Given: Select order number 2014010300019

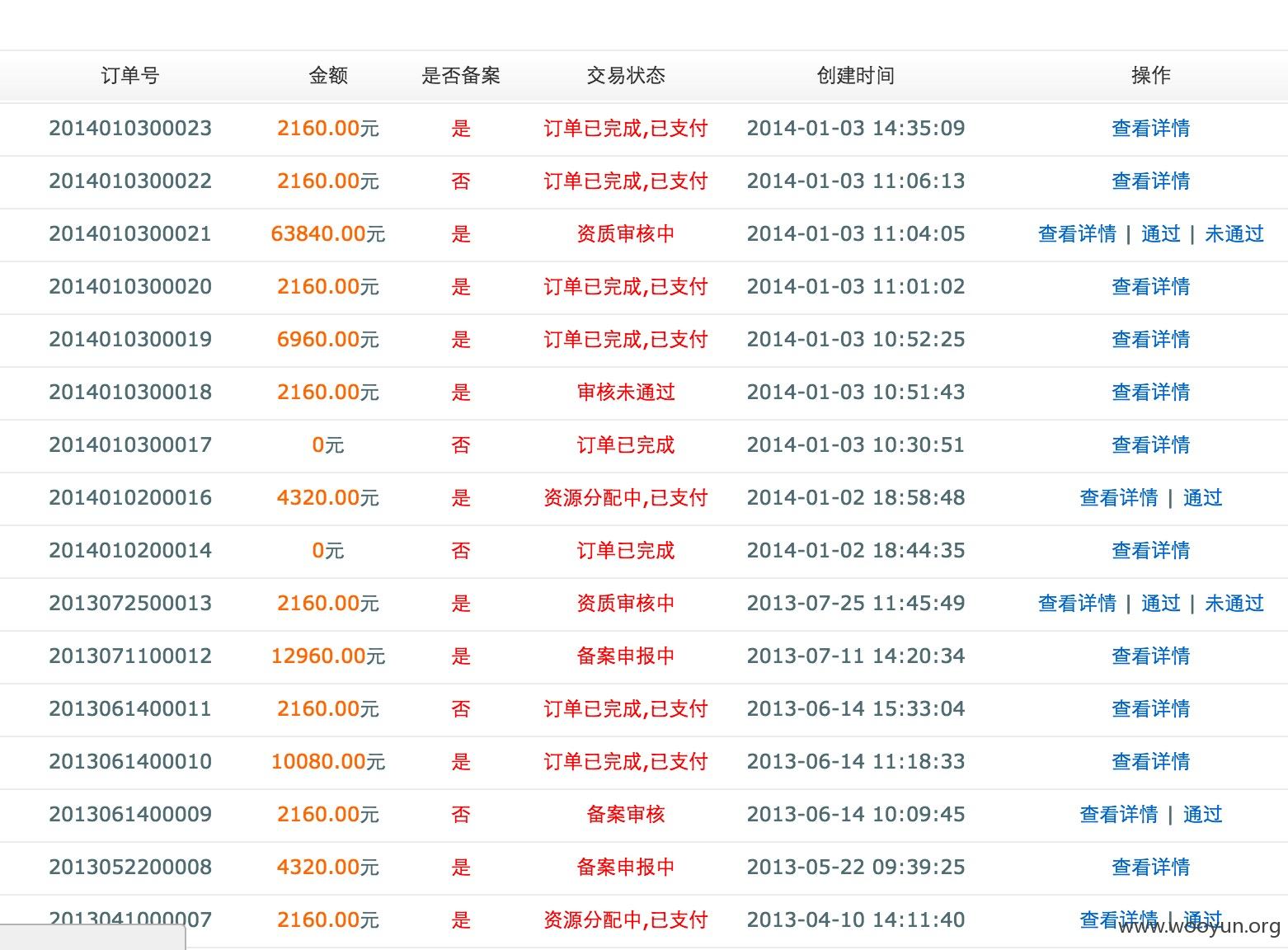Looking at the screenshot, I should (130, 340).
